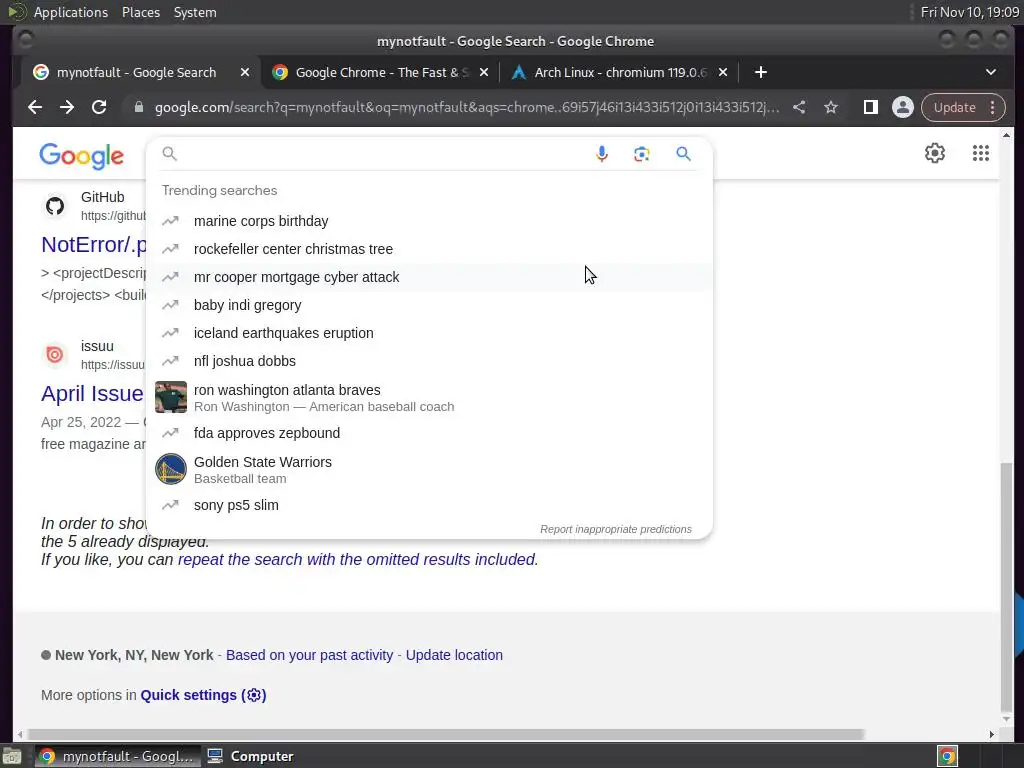Click the Ron Washington thumbnail photo
The width and height of the screenshot is (1024, 768).
click(x=171, y=397)
